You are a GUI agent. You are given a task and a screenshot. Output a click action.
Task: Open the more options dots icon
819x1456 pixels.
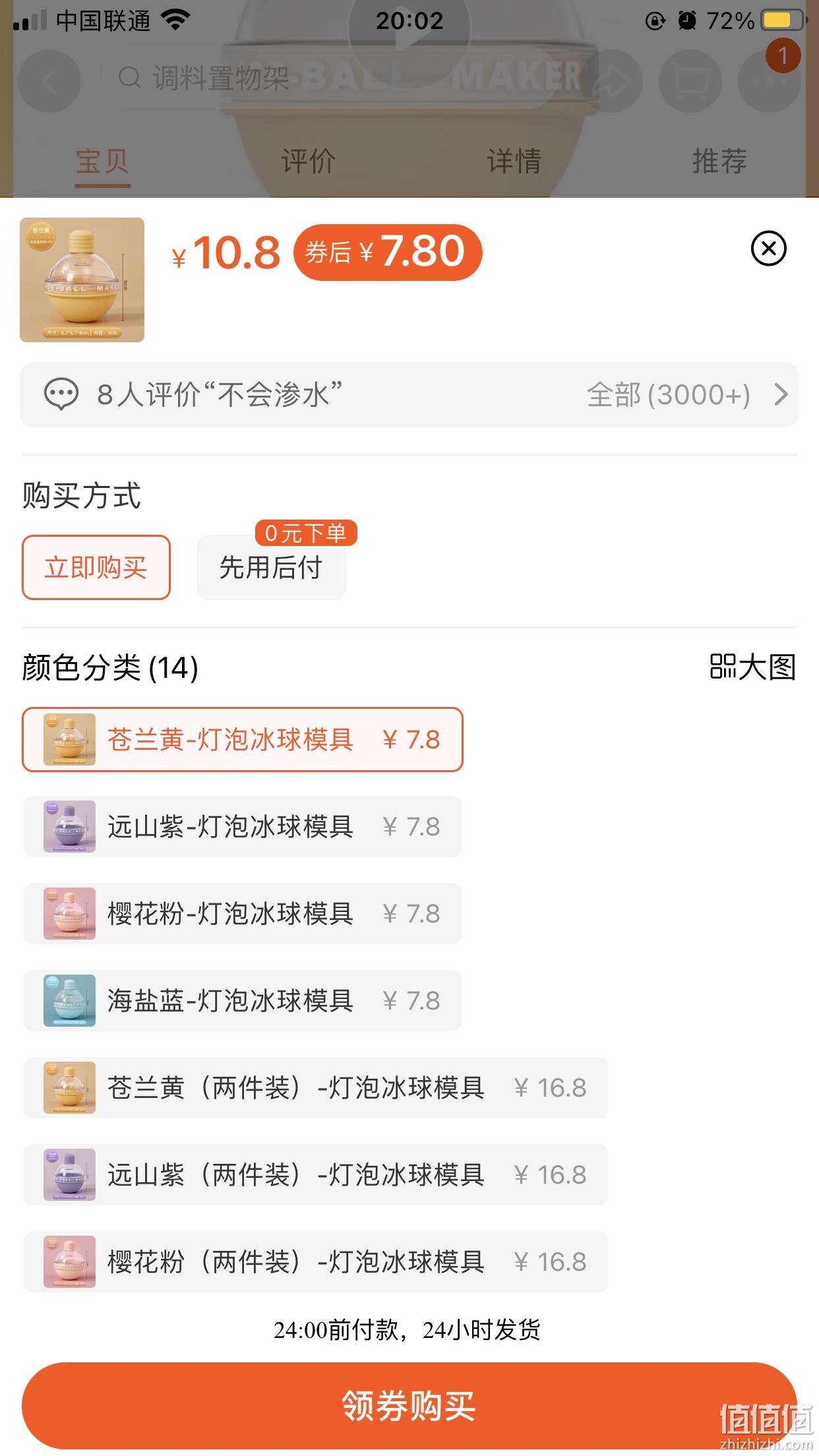click(x=769, y=81)
